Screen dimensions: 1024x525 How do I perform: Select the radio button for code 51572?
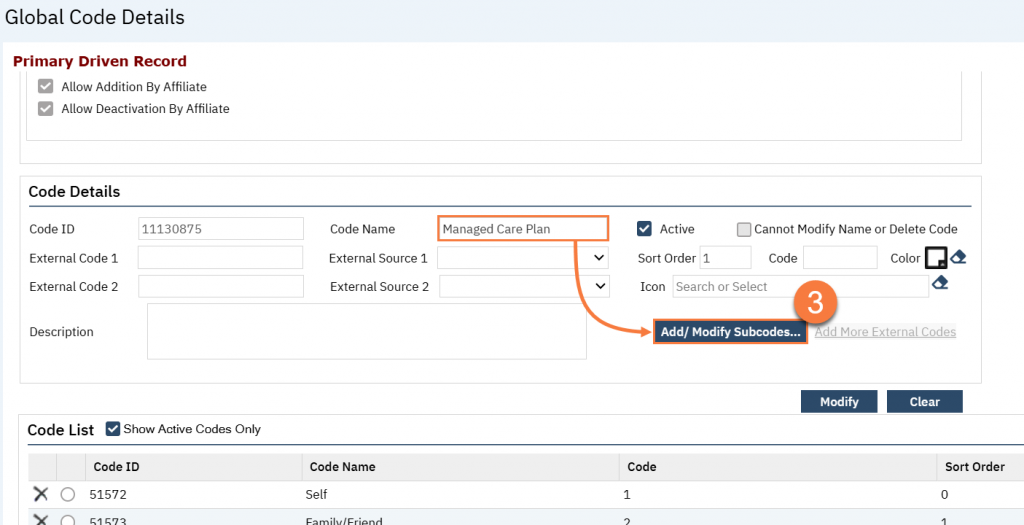(x=68, y=494)
